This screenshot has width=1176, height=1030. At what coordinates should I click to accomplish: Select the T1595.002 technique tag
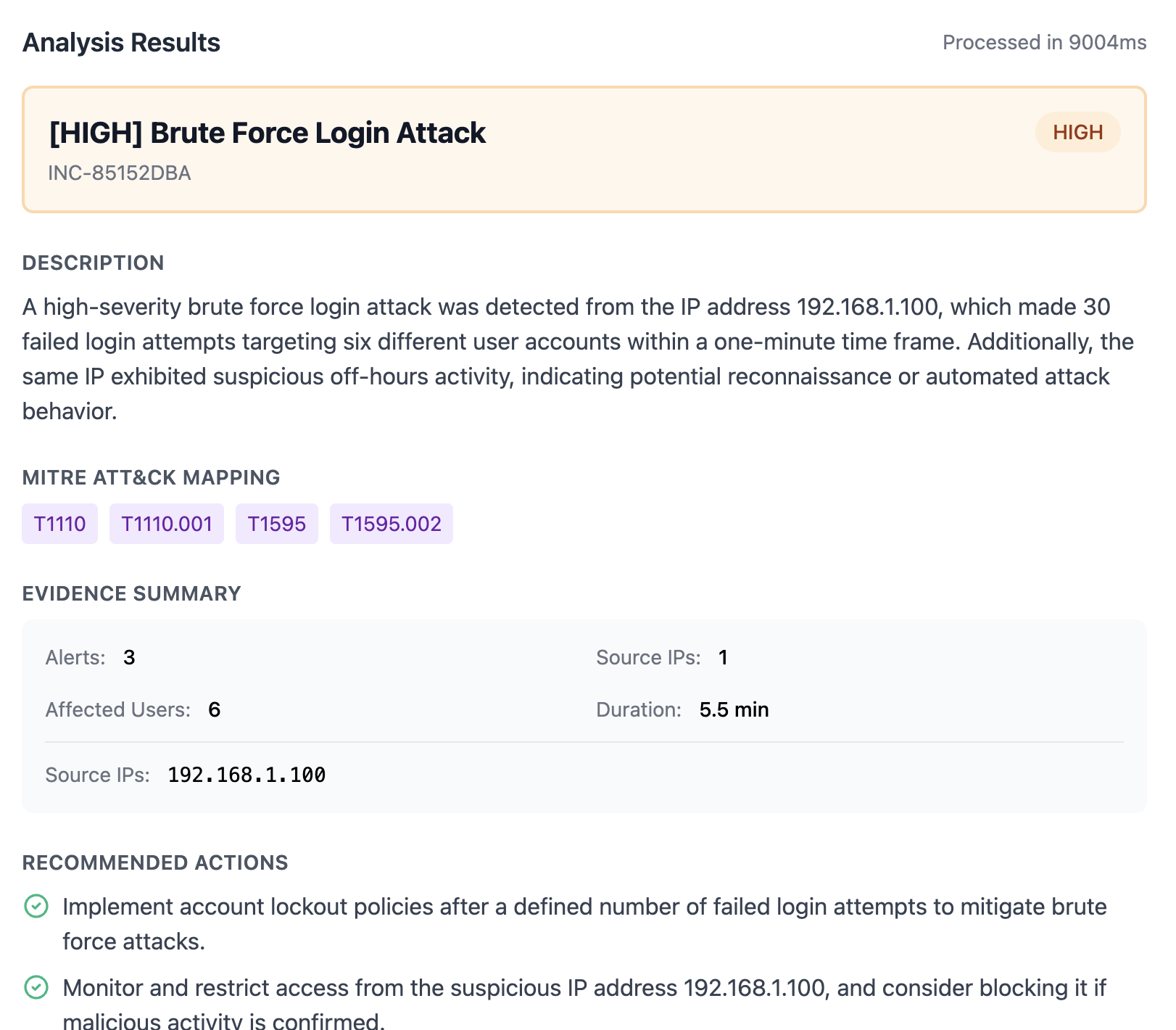click(x=391, y=524)
